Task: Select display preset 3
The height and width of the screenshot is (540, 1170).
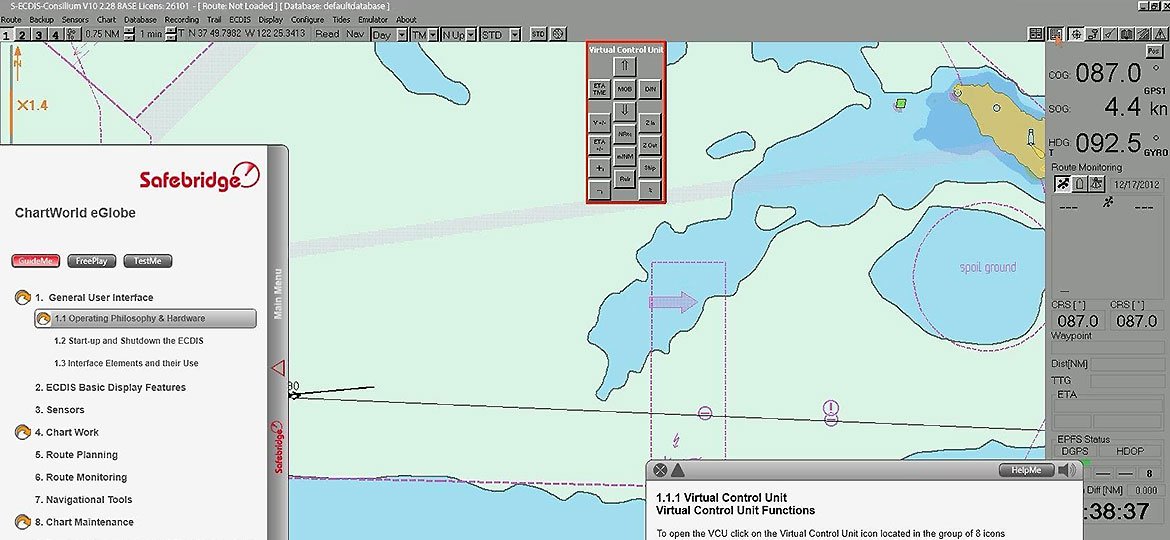Action: pyautogui.click(x=39, y=35)
